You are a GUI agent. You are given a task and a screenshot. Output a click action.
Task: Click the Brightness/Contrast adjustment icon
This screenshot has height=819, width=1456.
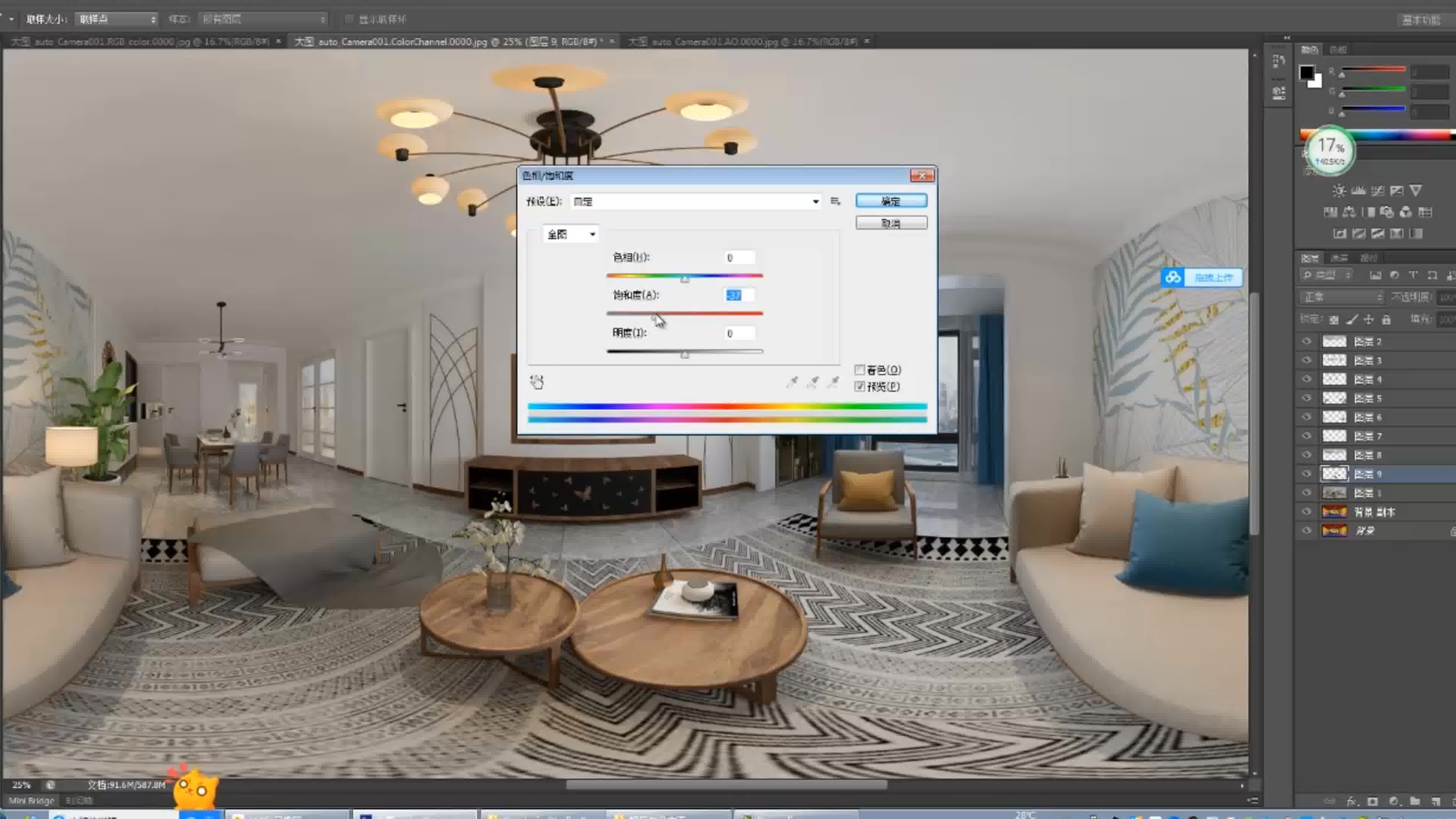(x=1338, y=190)
